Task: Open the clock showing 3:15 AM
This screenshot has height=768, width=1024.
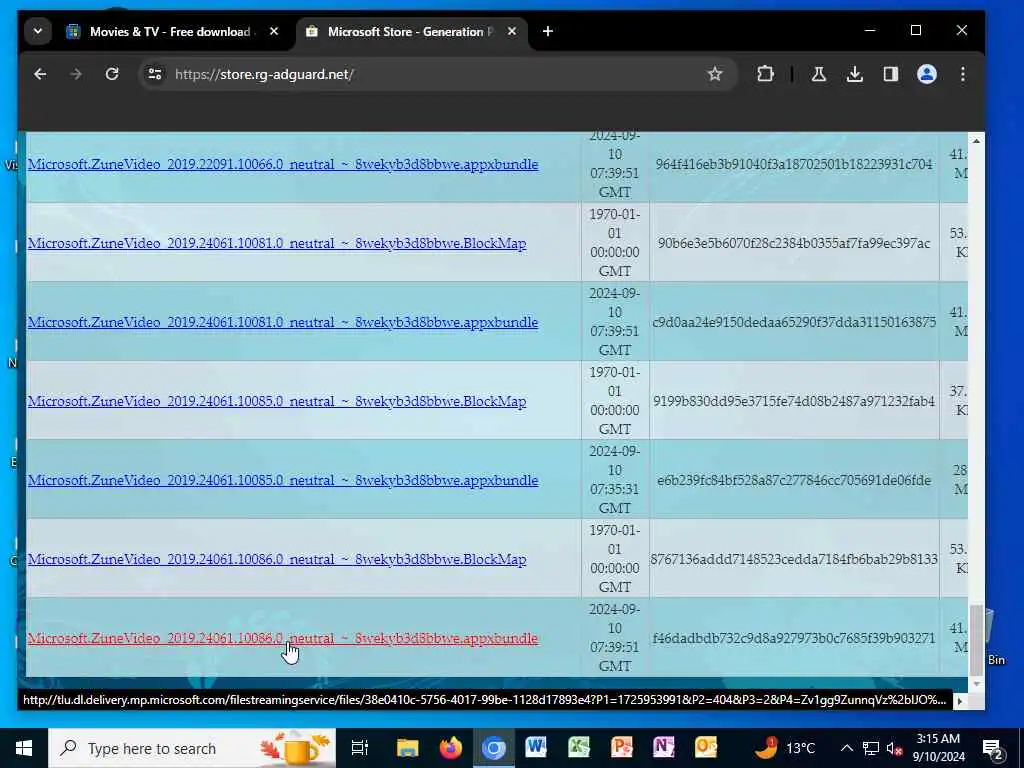Action: click(939, 748)
